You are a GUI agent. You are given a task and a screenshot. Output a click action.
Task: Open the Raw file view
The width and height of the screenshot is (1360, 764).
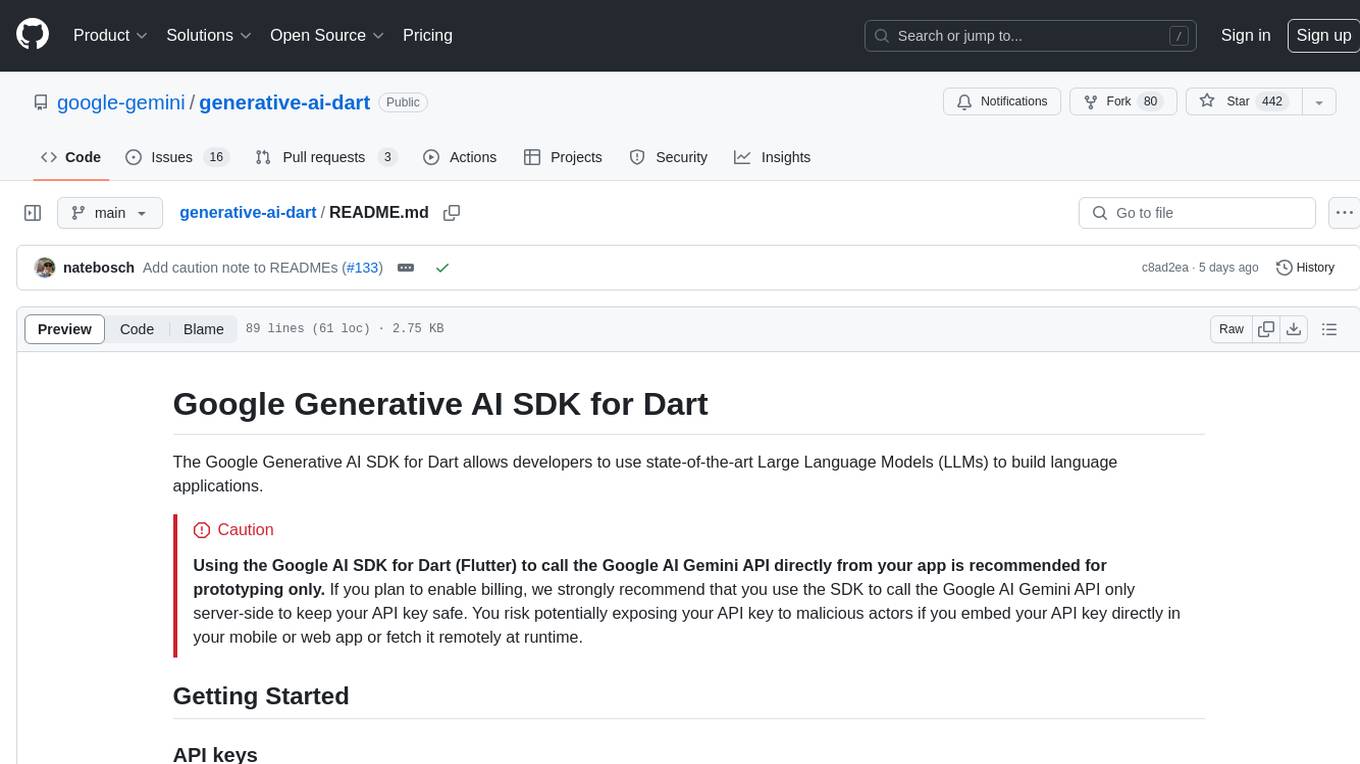click(1231, 329)
